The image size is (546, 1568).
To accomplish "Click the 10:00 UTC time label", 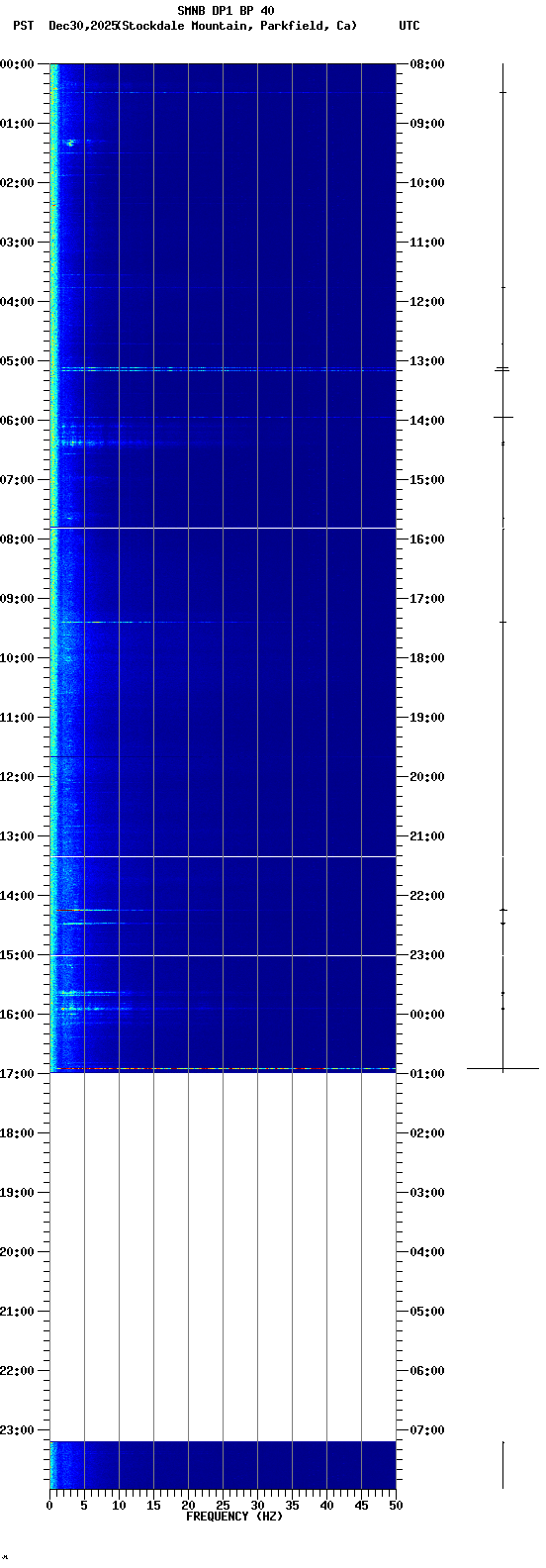I will click(x=427, y=183).
